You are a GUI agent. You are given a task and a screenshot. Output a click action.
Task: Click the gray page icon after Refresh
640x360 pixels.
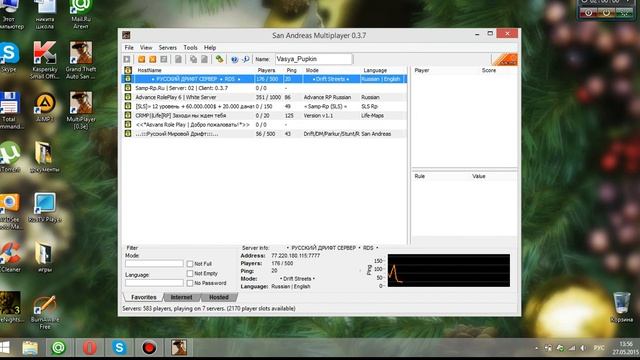click(178, 59)
